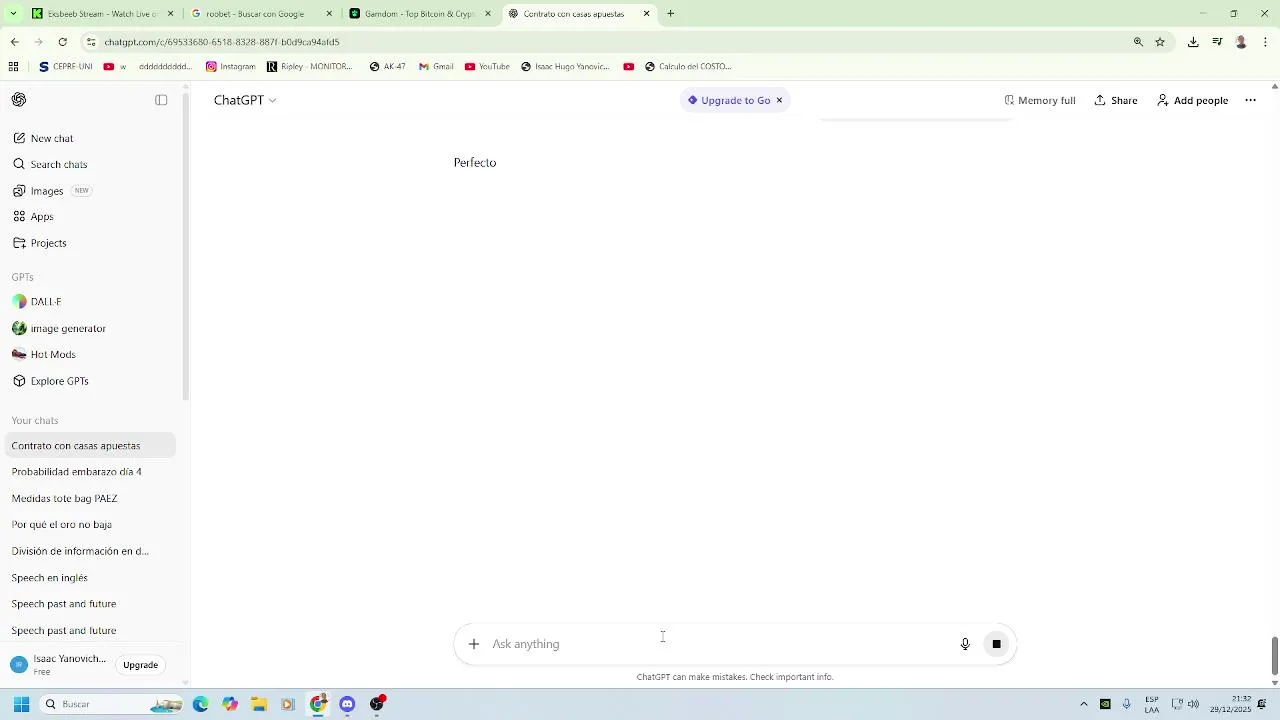Open the Instagram bookmark
1280x720 pixels.
point(230,67)
